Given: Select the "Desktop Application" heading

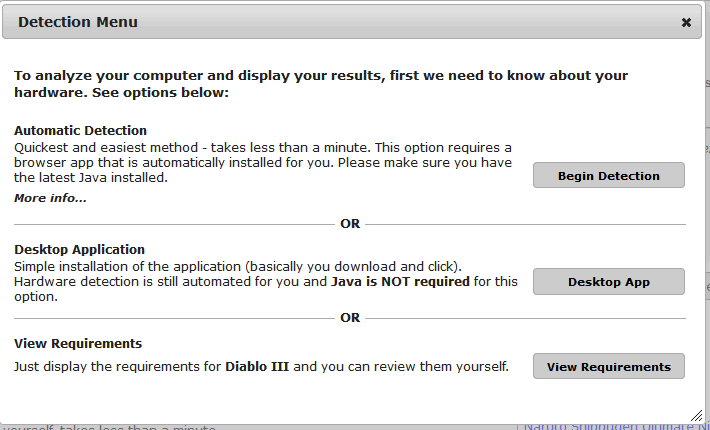Looking at the screenshot, I should pyautogui.click(x=79, y=249).
